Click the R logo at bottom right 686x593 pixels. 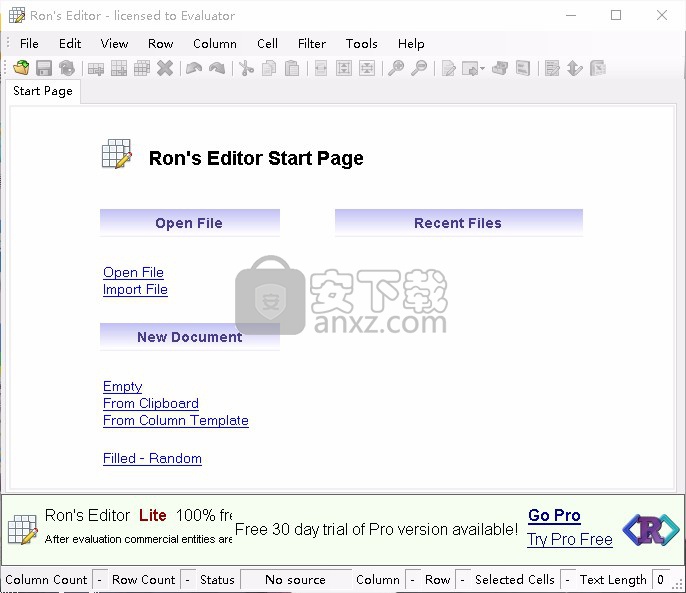click(651, 530)
